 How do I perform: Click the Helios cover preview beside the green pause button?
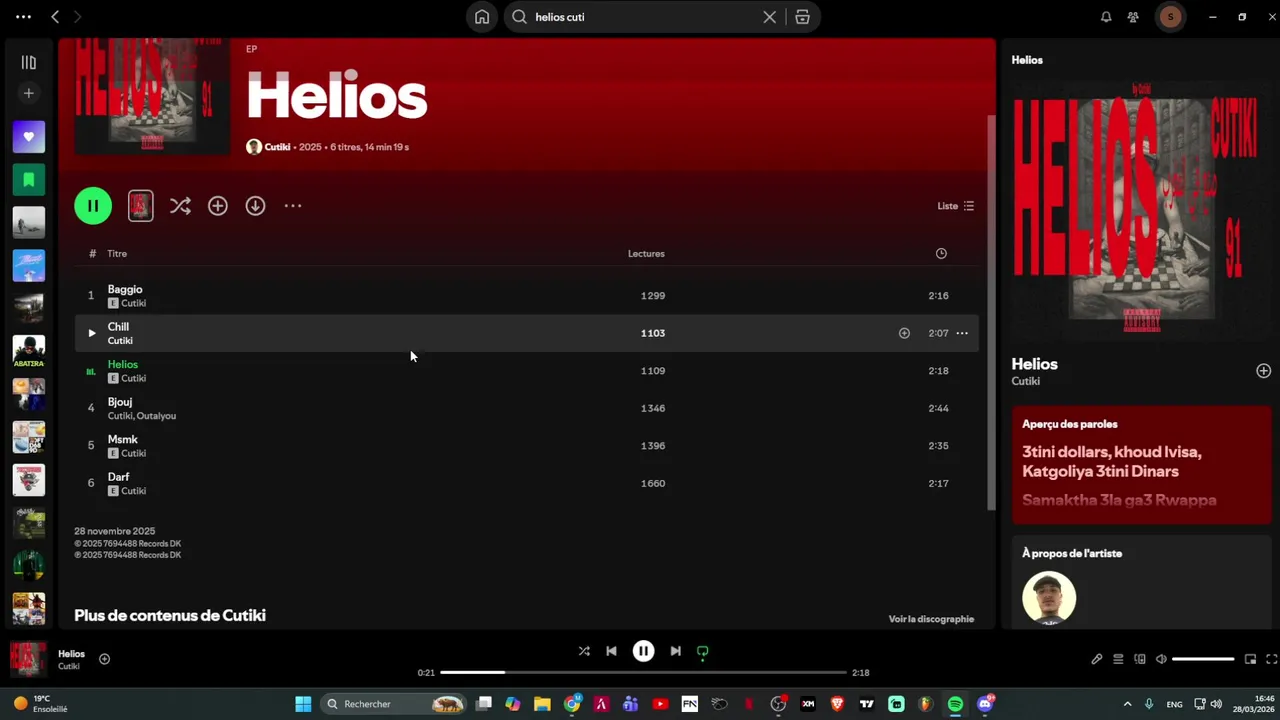click(141, 206)
